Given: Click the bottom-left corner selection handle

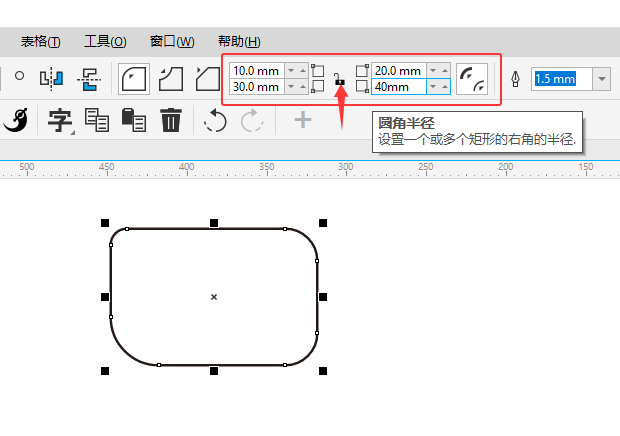Looking at the screenshot, I should 105,371.
